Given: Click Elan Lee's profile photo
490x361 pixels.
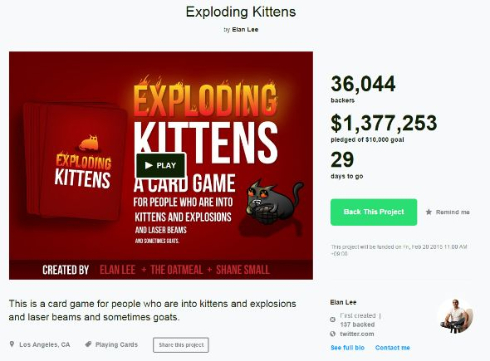Looking at the screenshot, I should (x=456, y=316).
